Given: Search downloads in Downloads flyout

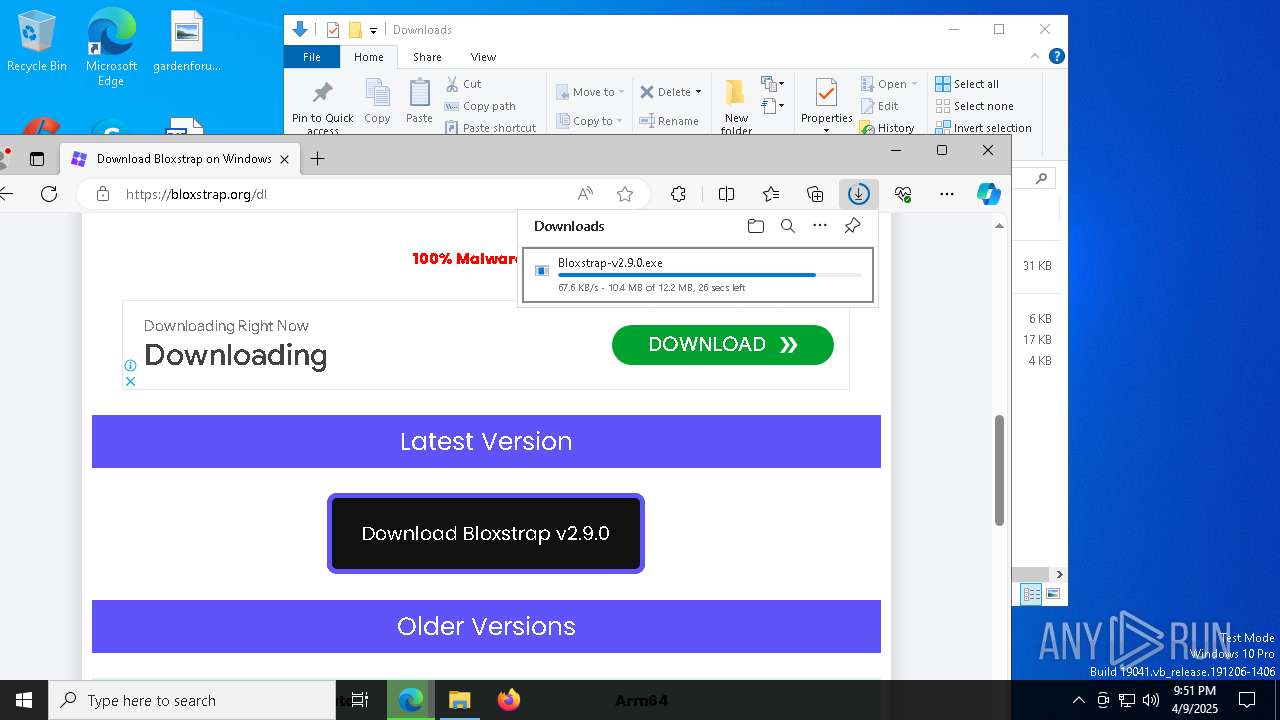Looking at the screenshot, I should coord(788,226).
